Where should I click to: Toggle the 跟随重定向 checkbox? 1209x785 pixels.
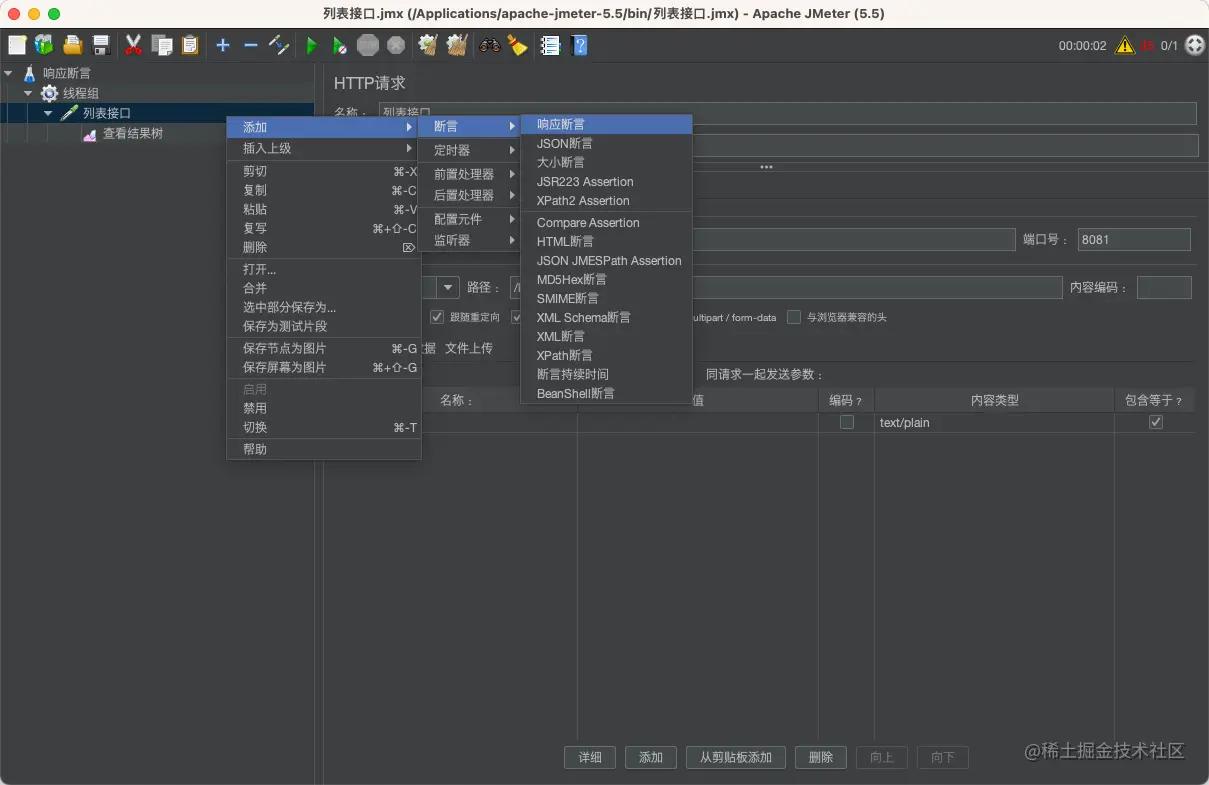(x=437, y=317)
